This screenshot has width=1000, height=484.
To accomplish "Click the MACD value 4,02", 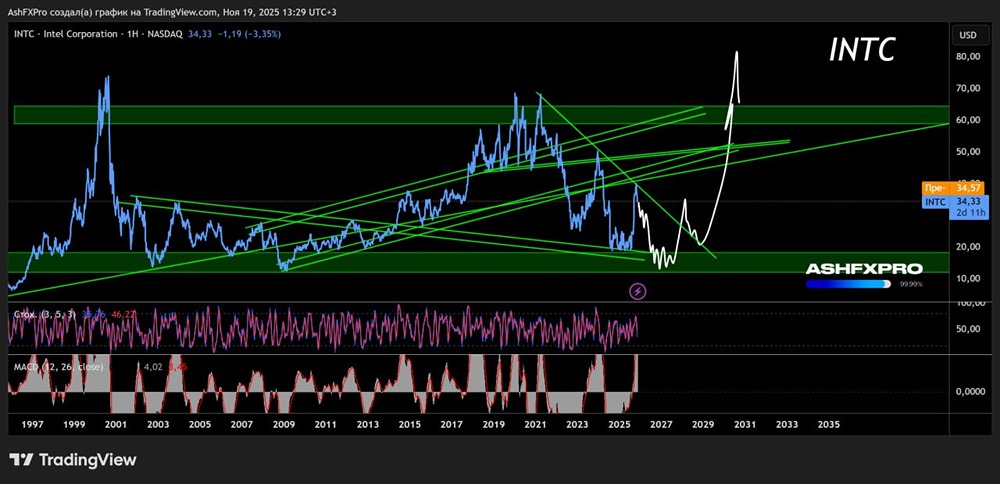I will (x=152, y=367).
